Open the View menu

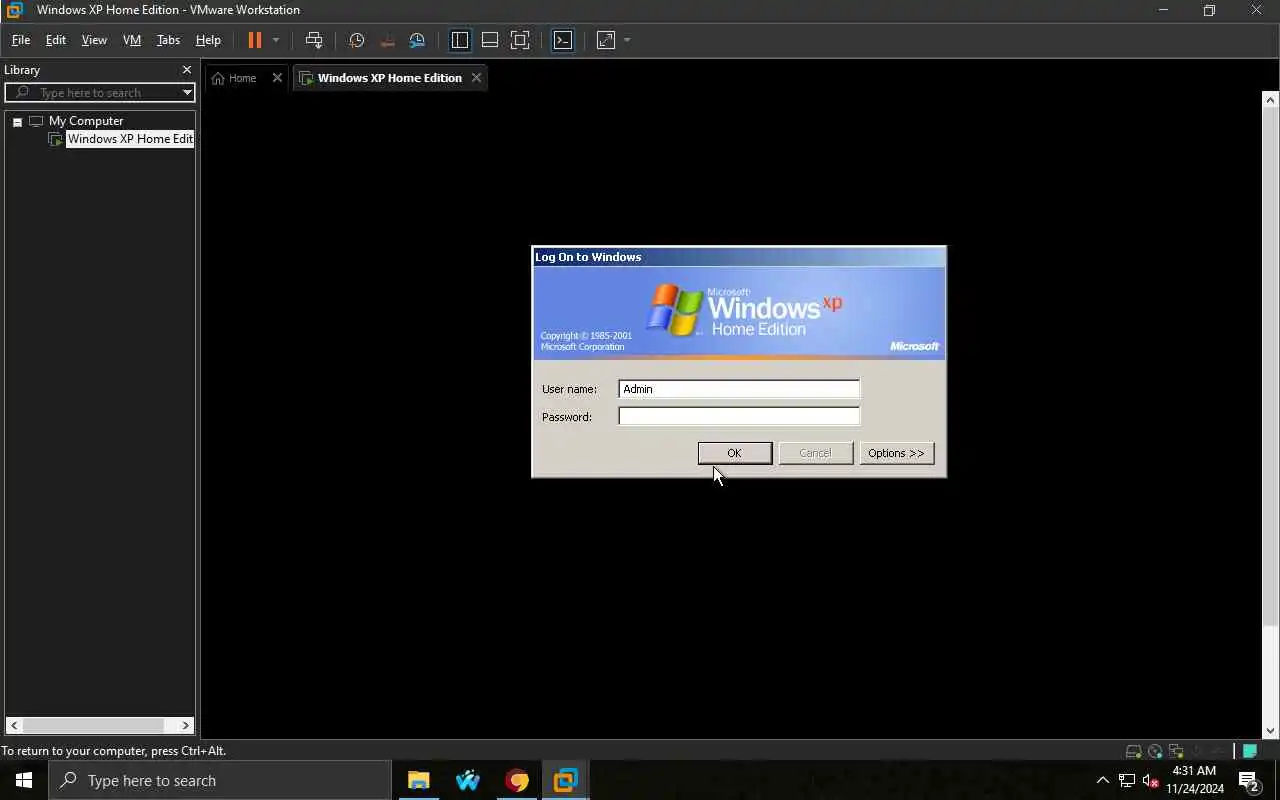click(x=94, y=40)
